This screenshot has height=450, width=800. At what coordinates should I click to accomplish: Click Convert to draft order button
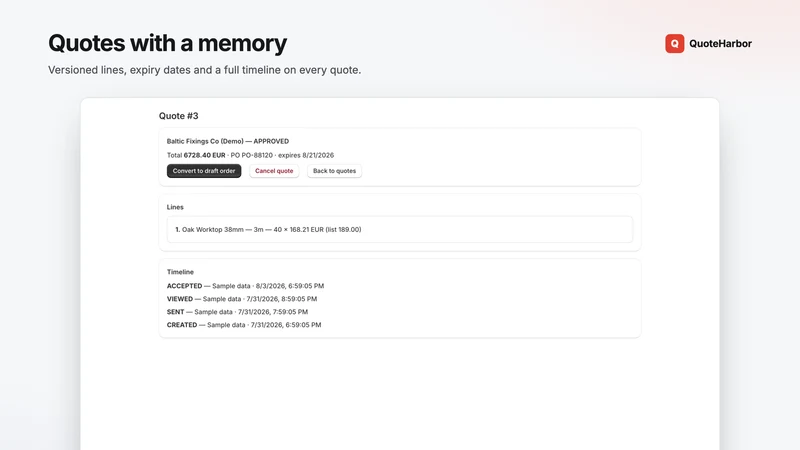click(204, 171)
